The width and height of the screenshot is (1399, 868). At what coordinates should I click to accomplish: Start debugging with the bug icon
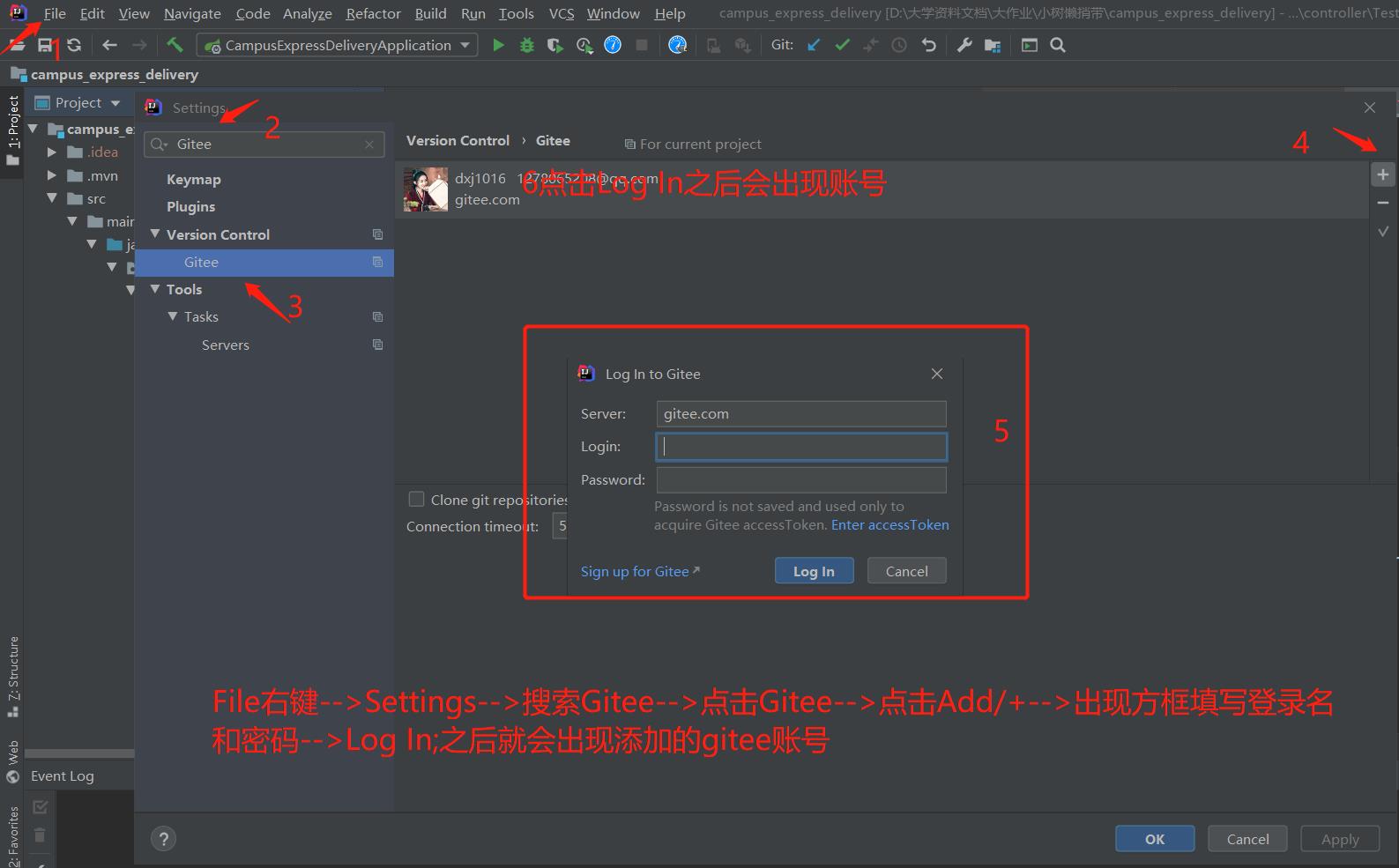tap(527, 45)
